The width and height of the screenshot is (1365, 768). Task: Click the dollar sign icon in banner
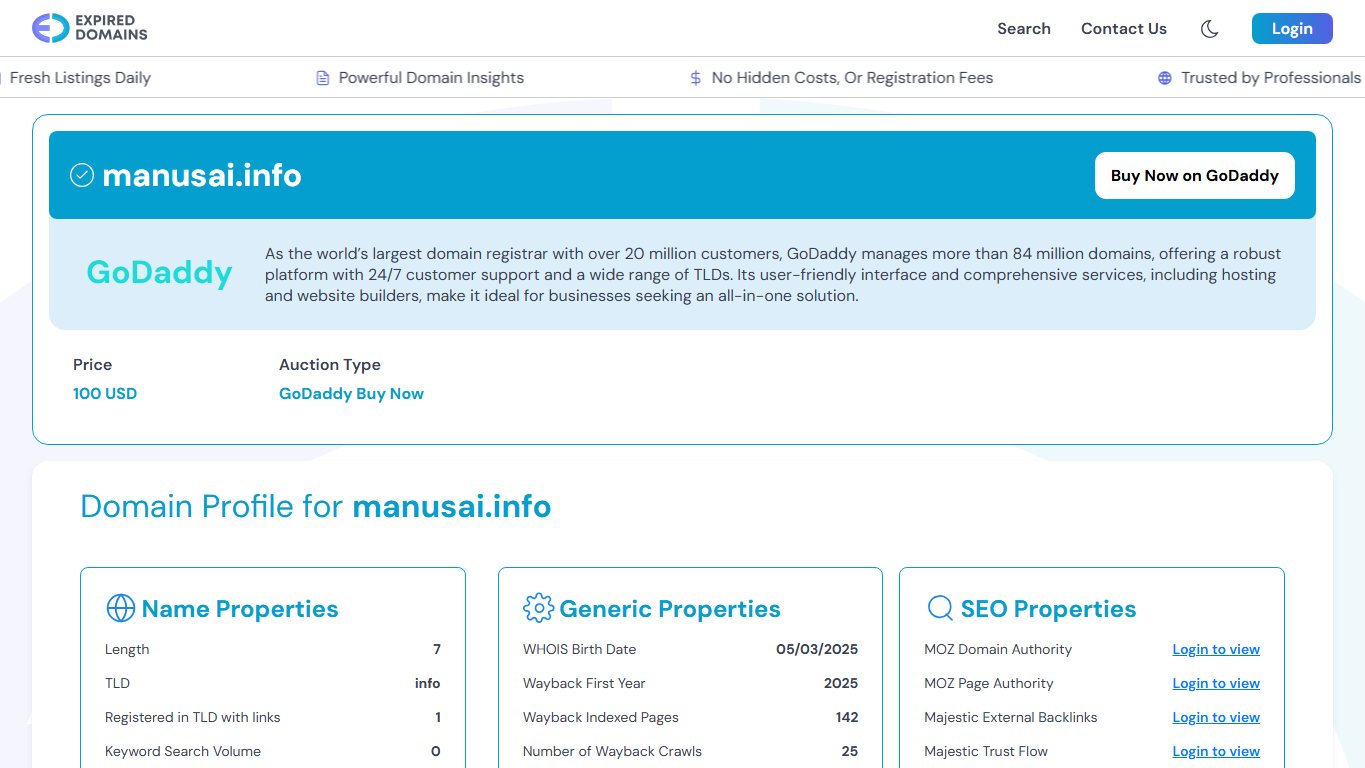(x=695, y=78)
